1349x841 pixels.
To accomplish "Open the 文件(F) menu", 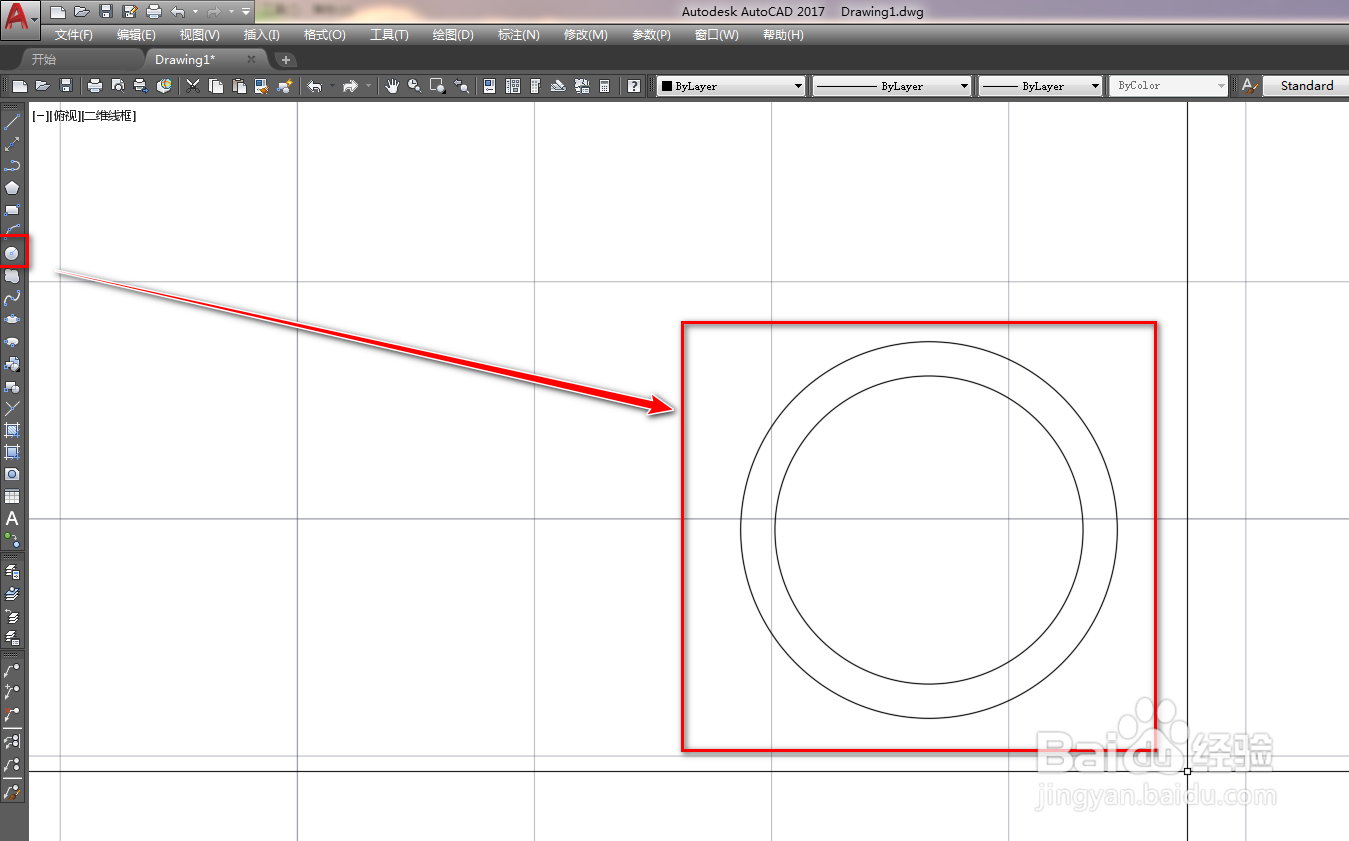I will coord(74,35).
